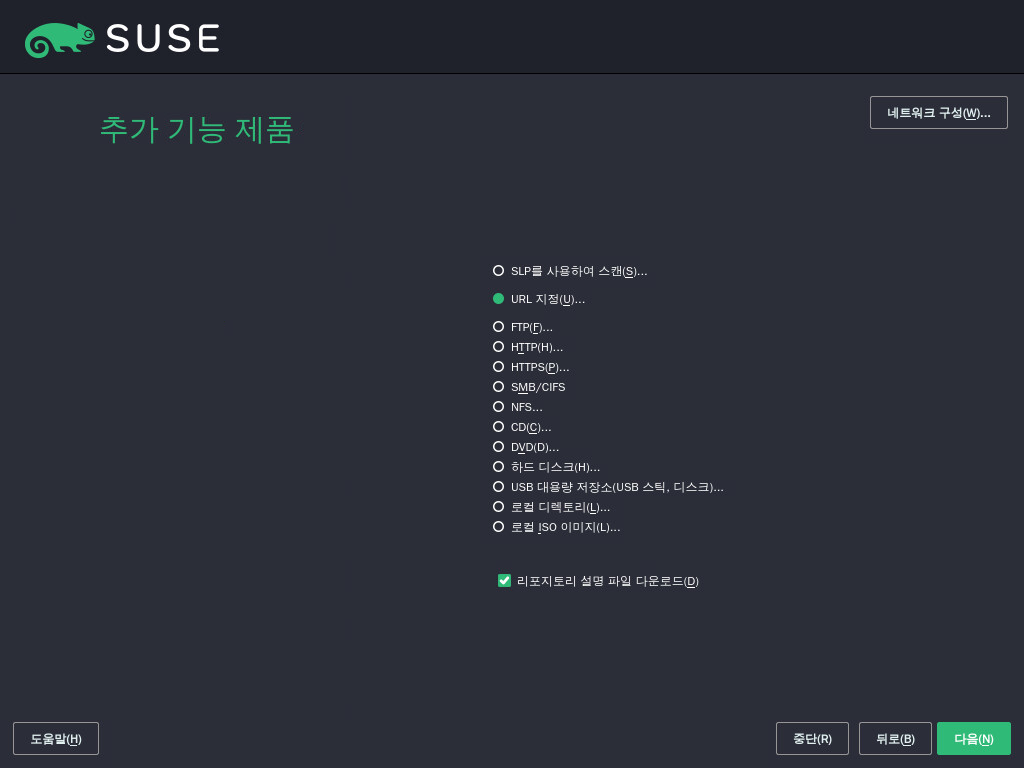The image size is (1024, 768).
Task: Select the SMB/CIFS radio option
Action: tap(499, 387)
